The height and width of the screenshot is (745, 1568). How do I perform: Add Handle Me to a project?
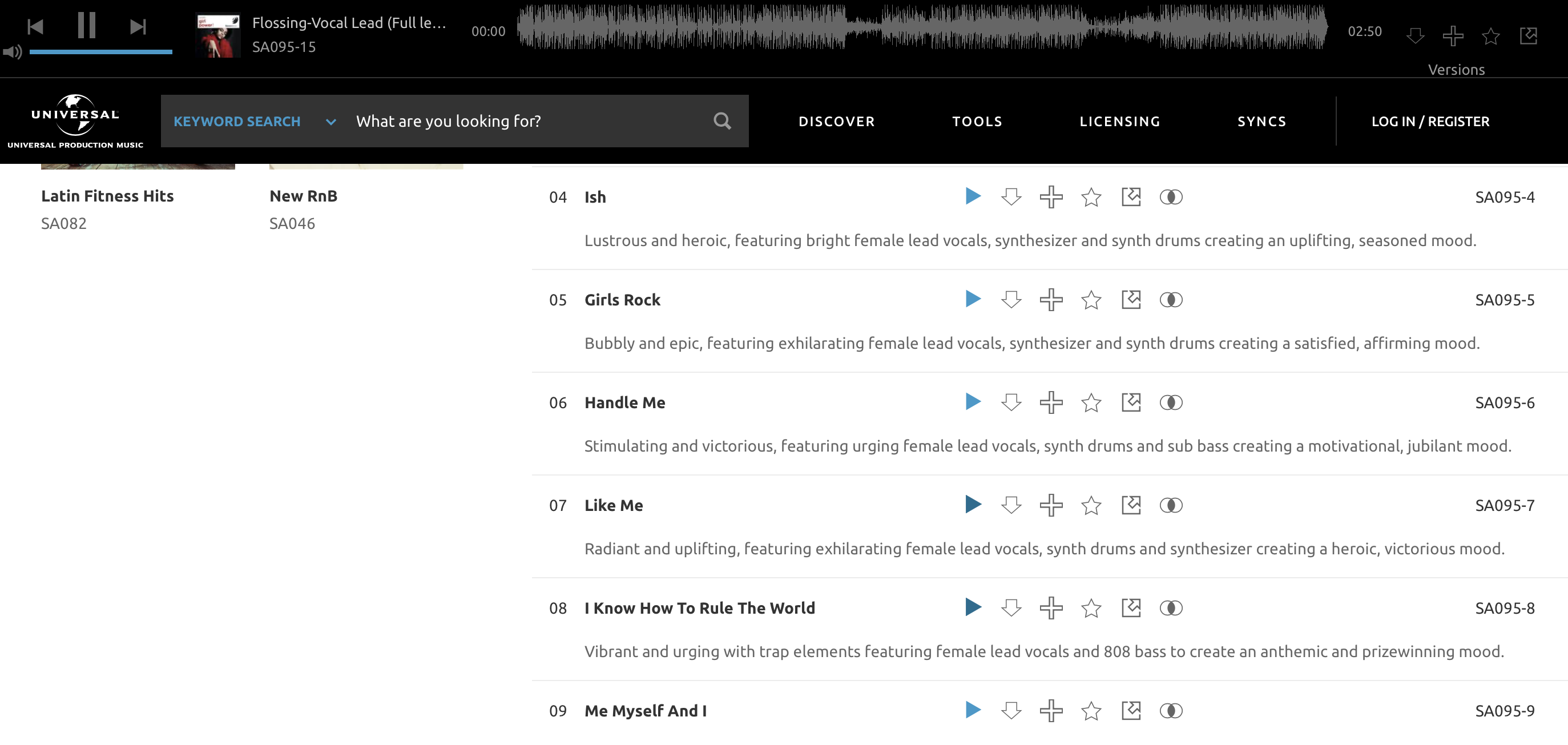pyautogui.click(x=1051, y=402)
